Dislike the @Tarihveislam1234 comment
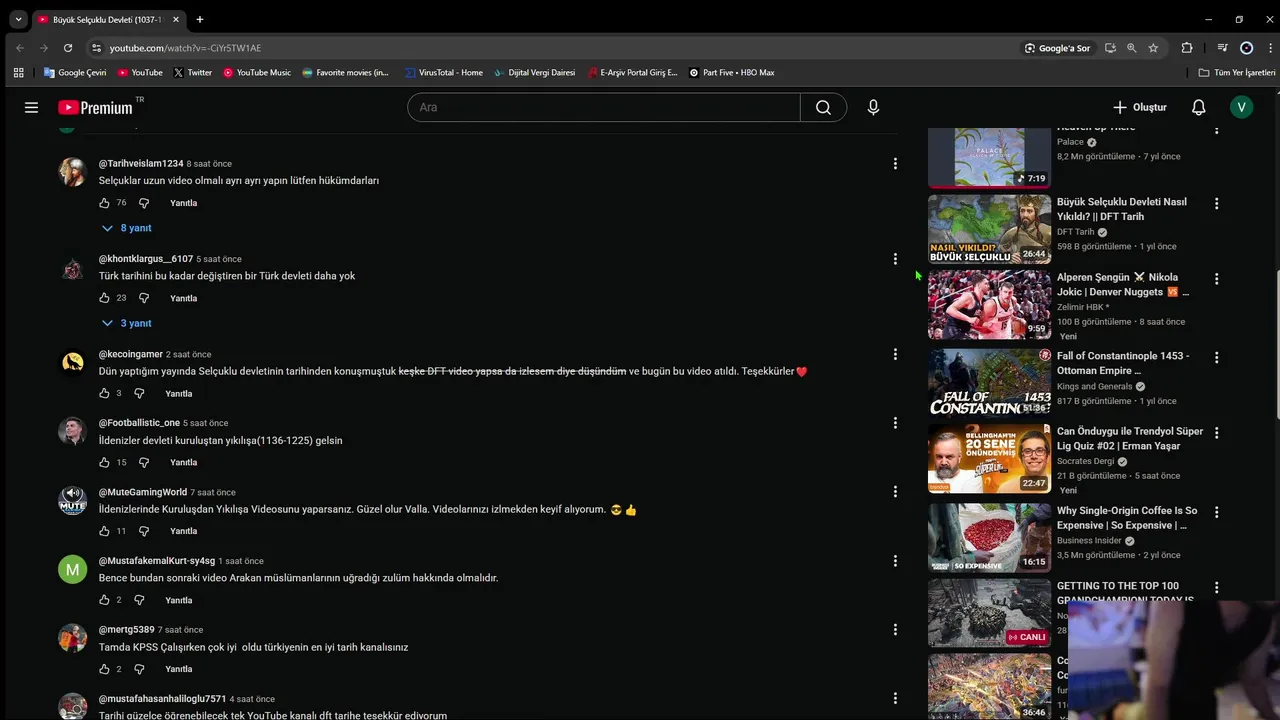Image resolution: width=1280 pixels, height=720 pixels. pyautogui.click(x=144, y=203)
